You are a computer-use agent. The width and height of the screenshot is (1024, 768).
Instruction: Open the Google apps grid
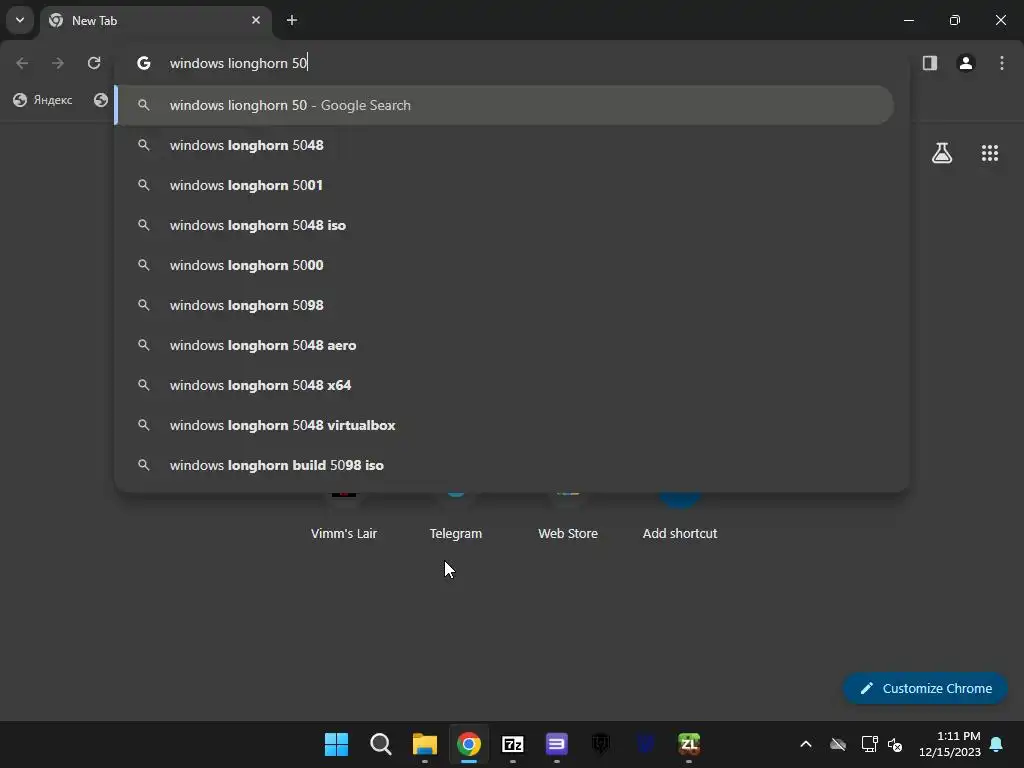[989, 153]
